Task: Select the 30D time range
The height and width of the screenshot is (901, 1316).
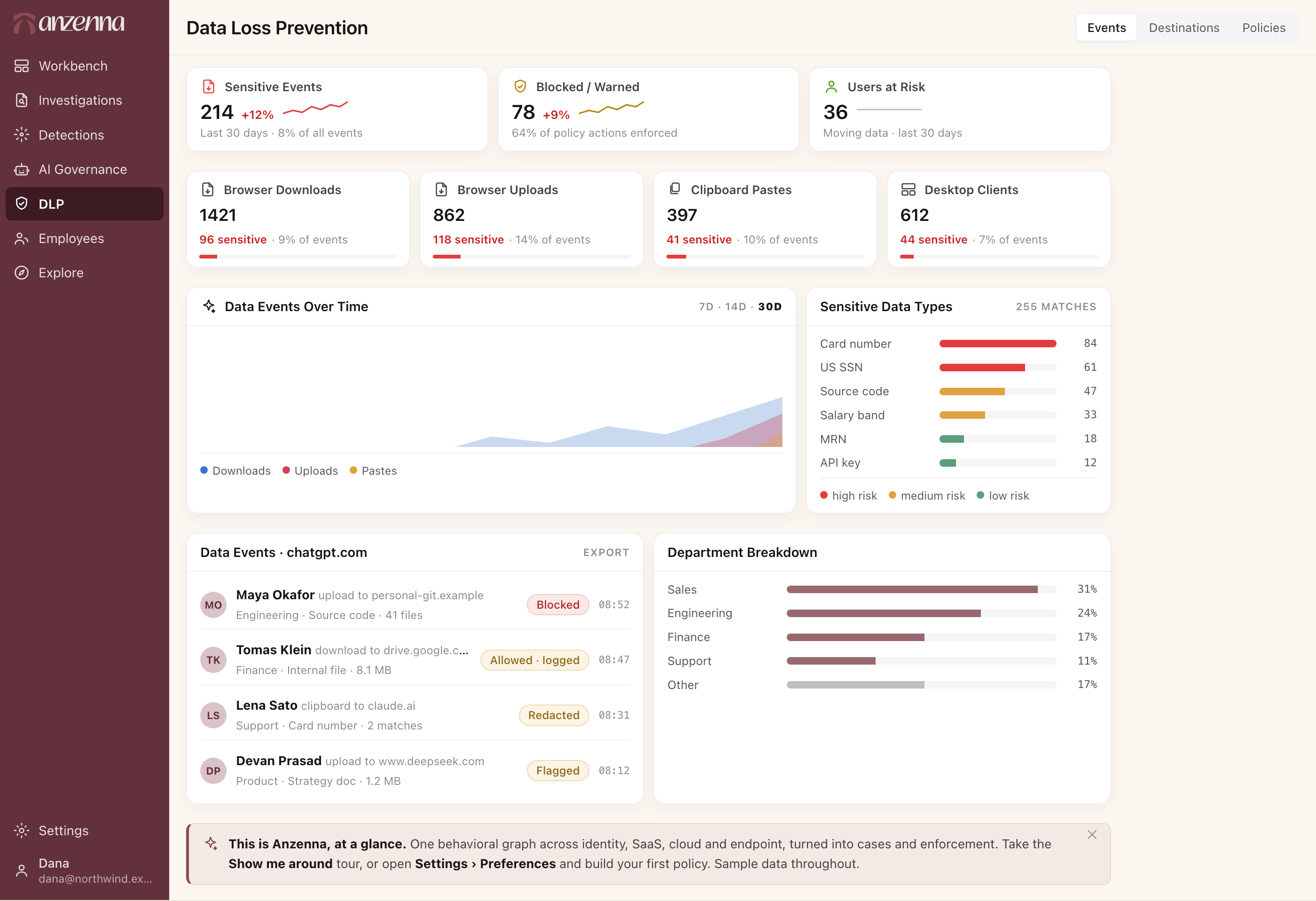Action: click(769, 307)
